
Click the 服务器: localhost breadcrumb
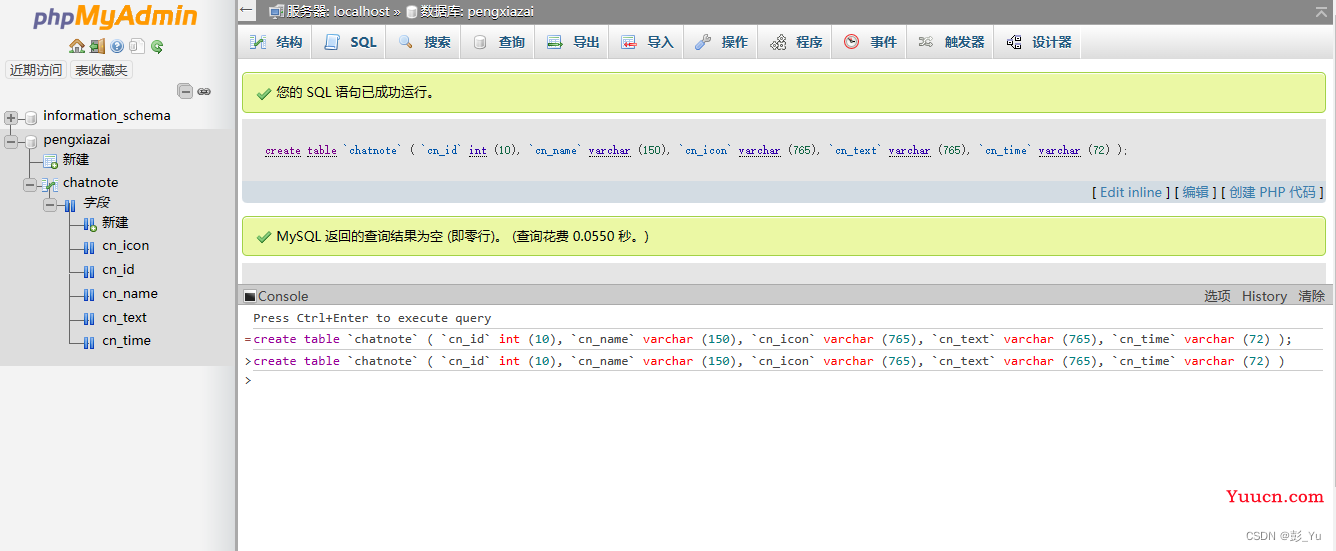point(337,12)
